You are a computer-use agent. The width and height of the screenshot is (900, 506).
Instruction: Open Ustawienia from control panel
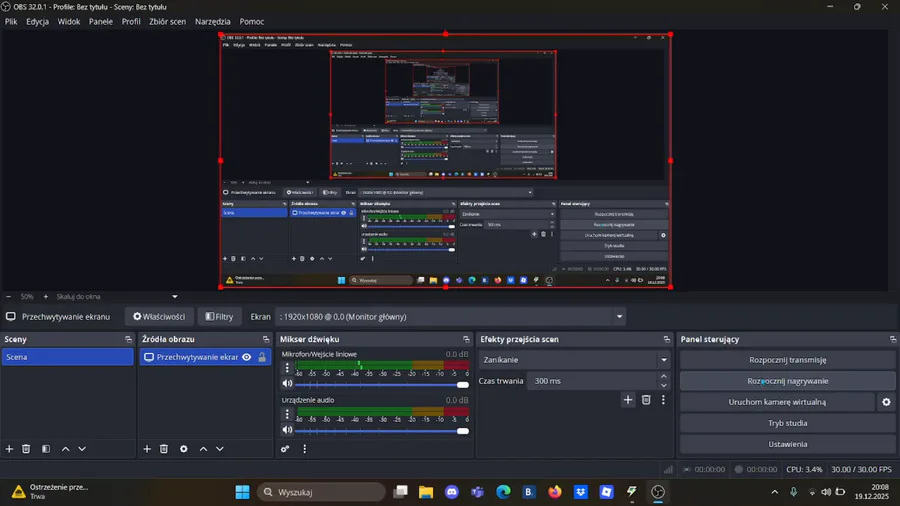pyautogui.click(x=788, y=444)
